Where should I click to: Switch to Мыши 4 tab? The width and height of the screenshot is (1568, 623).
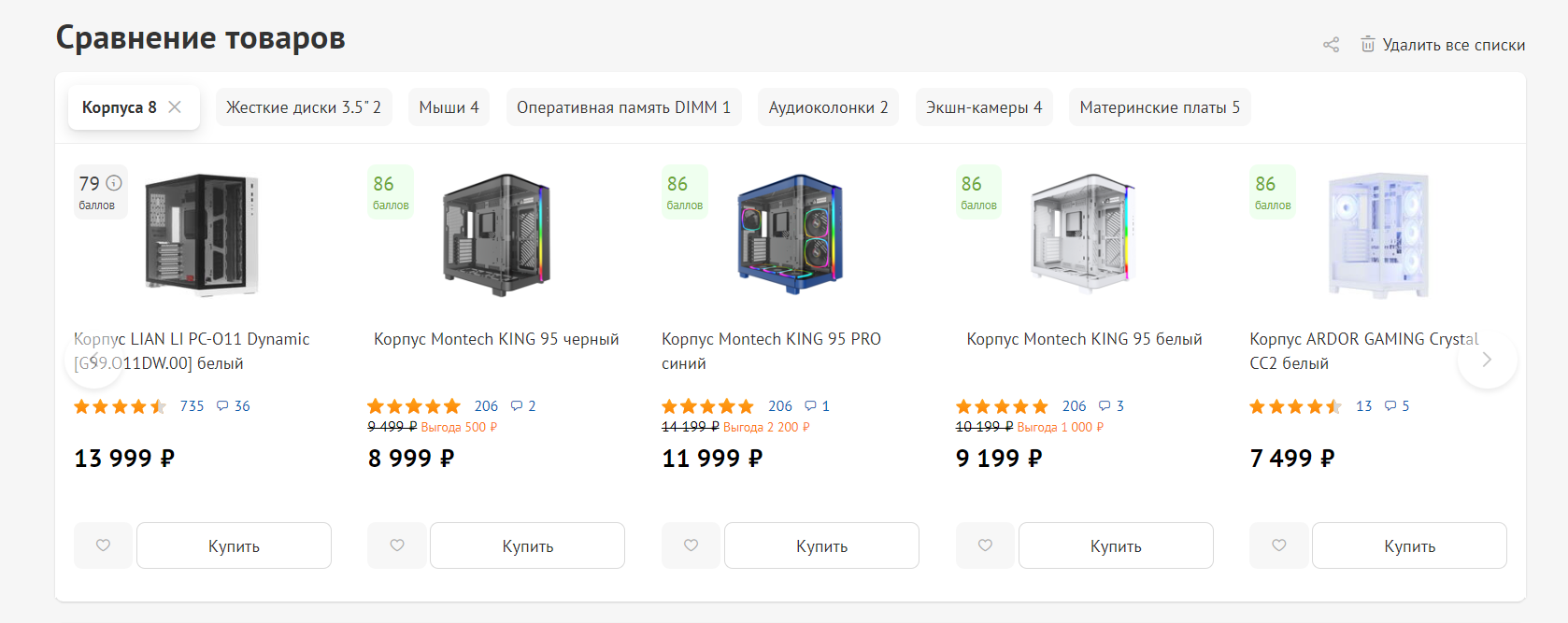(449, 107)
